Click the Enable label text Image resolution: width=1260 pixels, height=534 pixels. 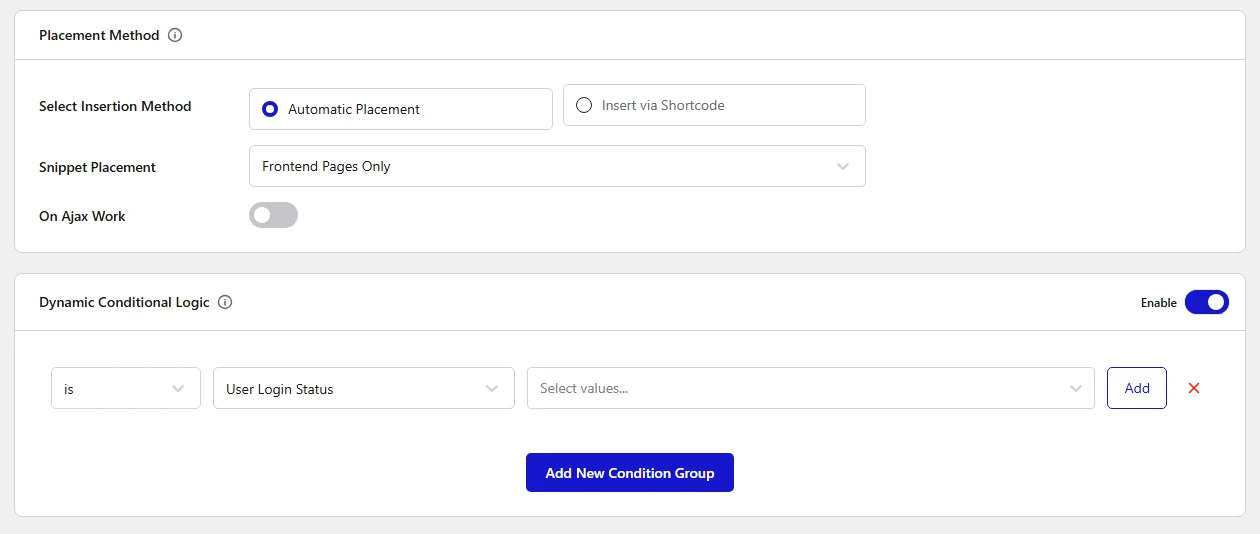[1159, 303]
